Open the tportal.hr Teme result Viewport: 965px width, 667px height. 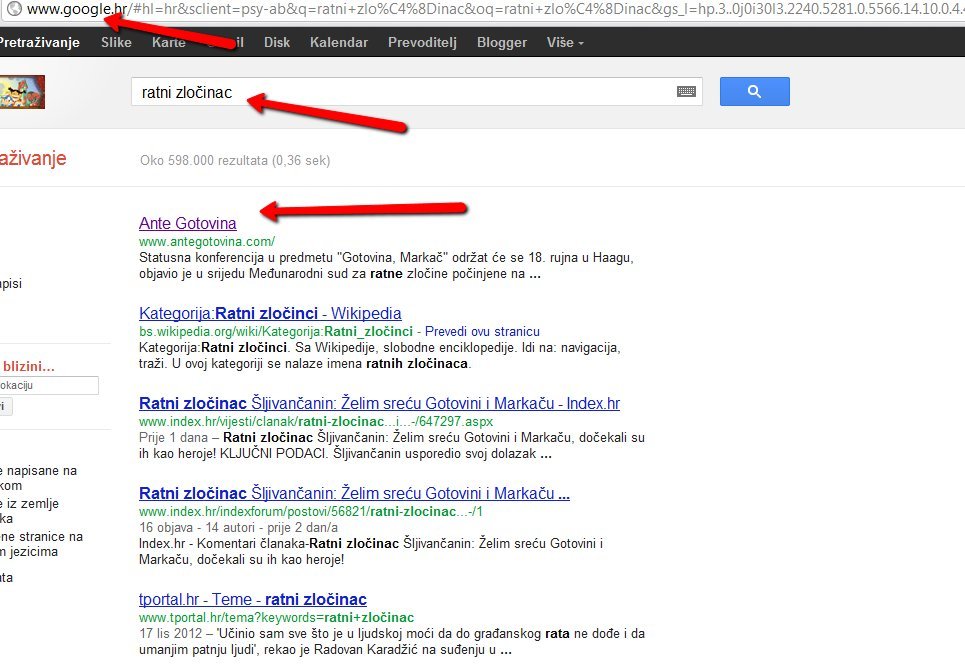coord(252,600)
